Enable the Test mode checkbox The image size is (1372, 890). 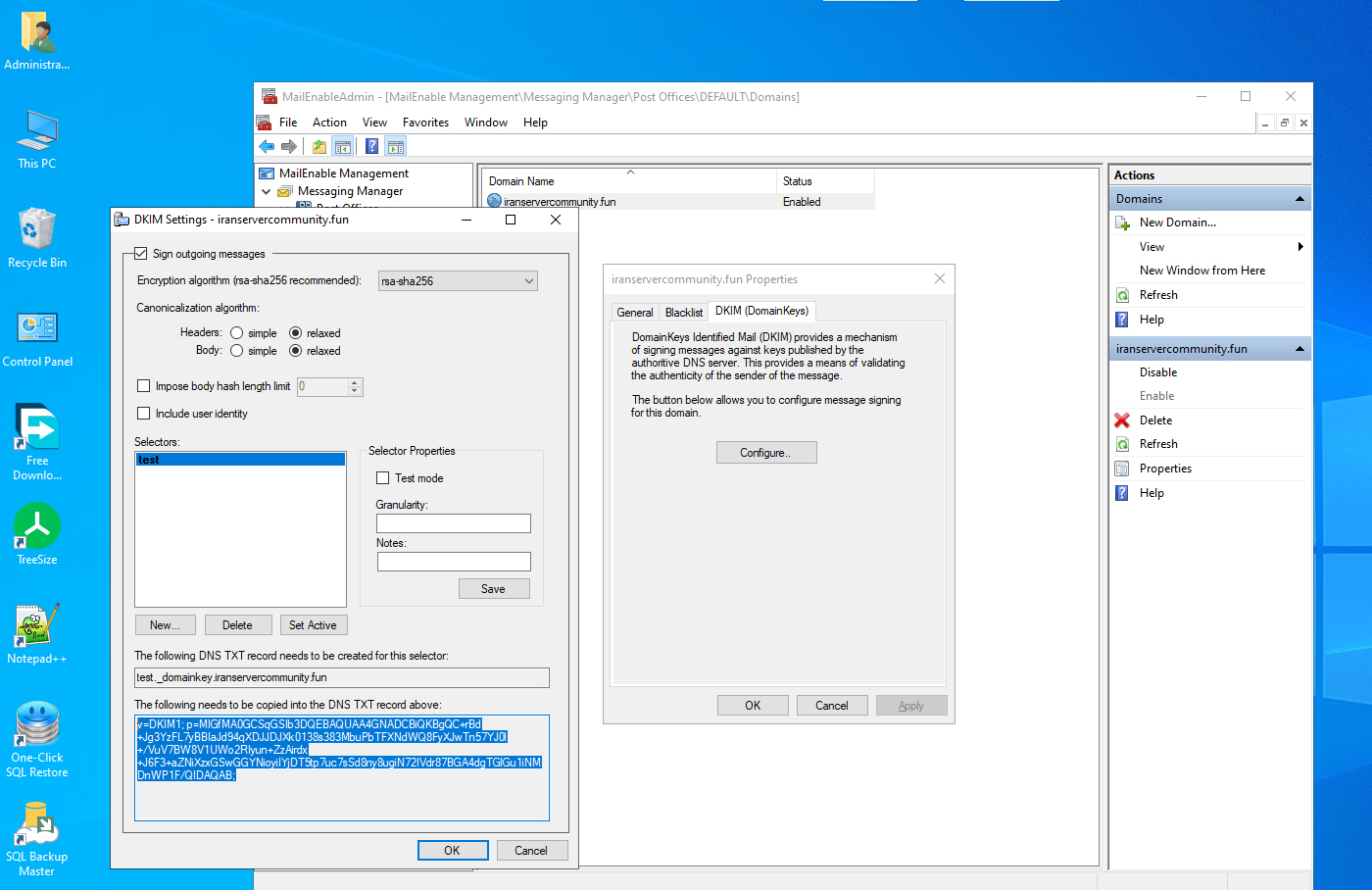(x=383, y=478)
